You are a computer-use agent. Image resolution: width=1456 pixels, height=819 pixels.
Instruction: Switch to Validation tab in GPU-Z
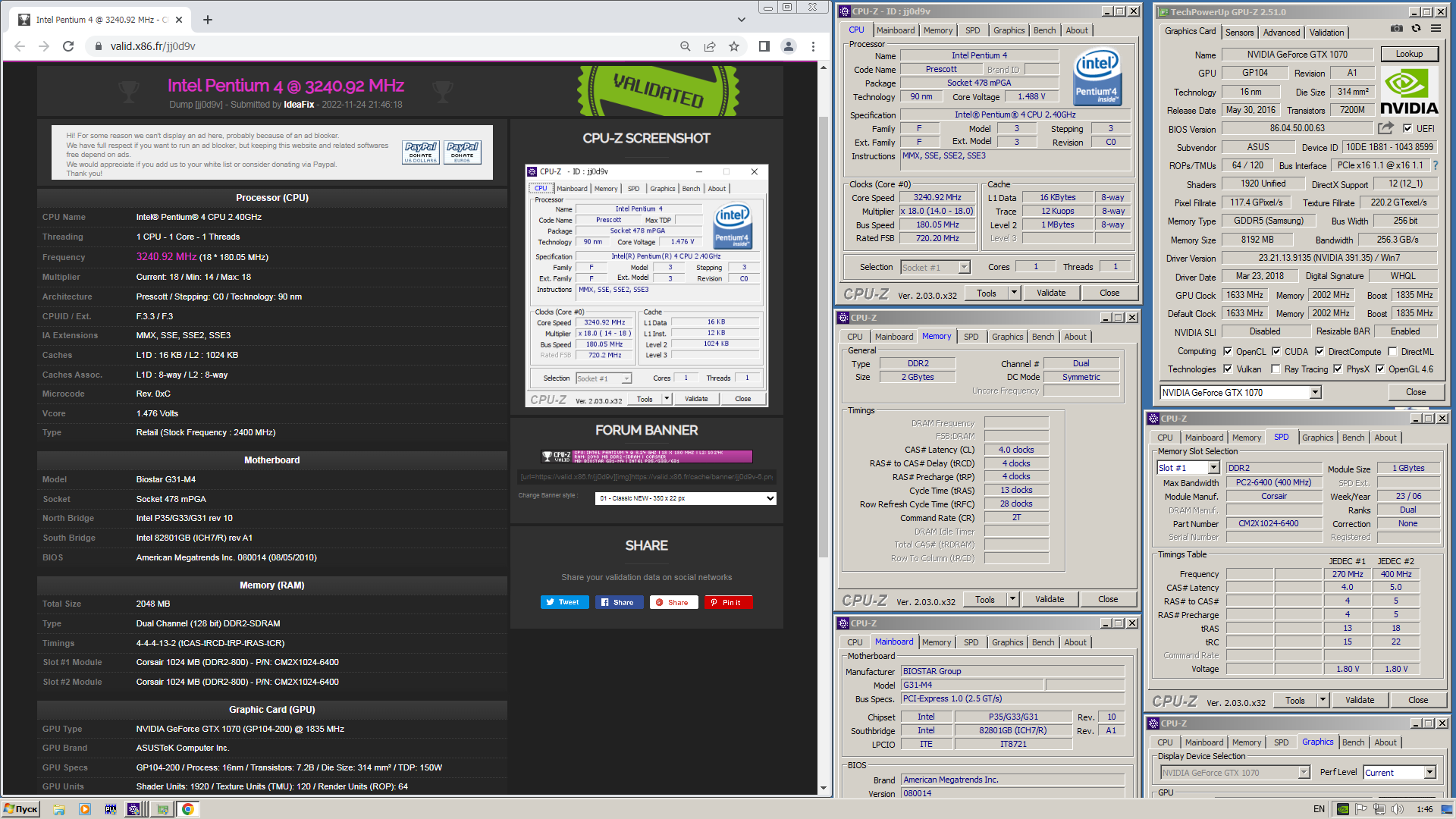pos(1326,33)
